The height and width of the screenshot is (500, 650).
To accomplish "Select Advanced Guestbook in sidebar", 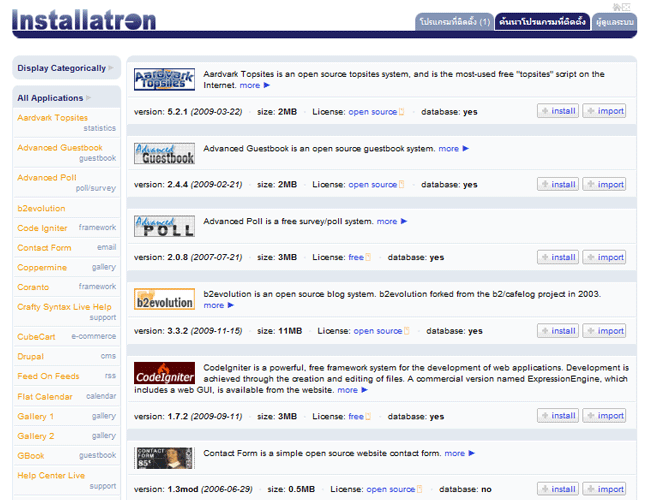I will [x=60, y=148].
